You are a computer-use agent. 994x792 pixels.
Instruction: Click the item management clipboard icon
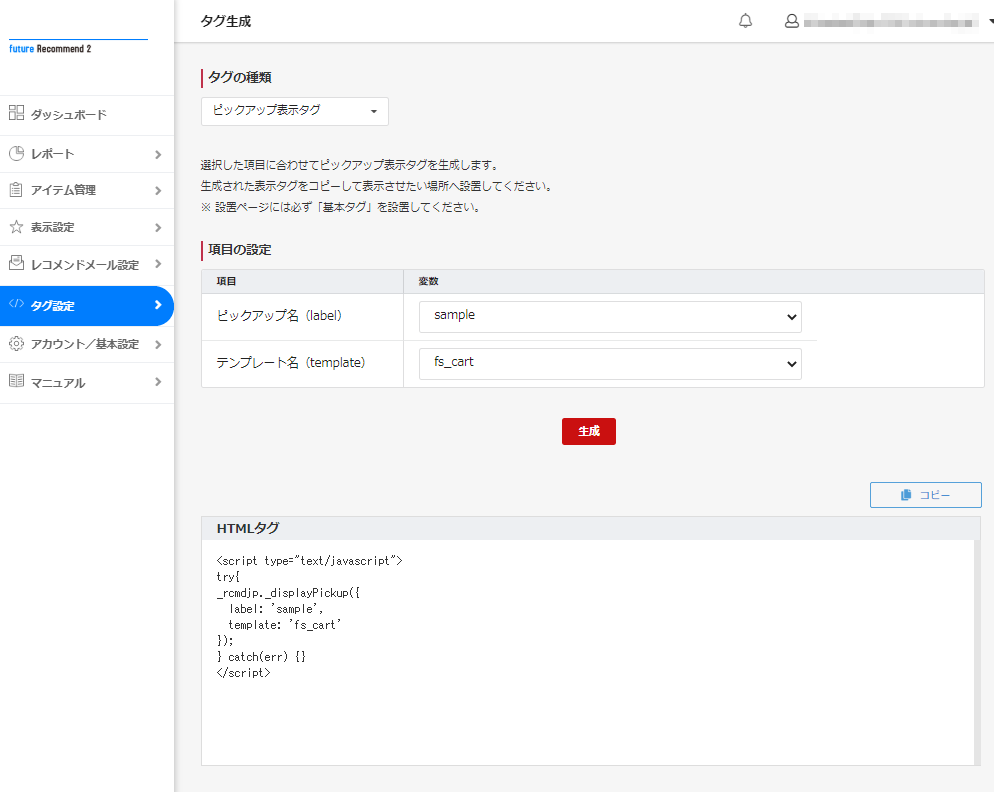click(x=16, y=190)
